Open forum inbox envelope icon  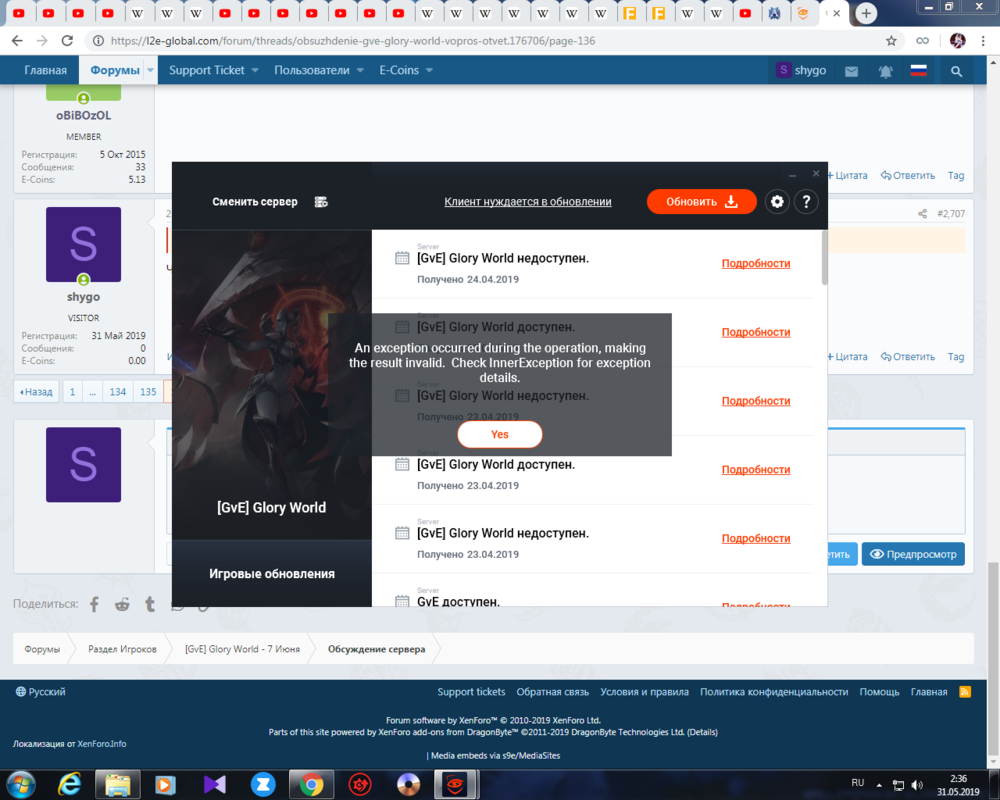point(851,71)
